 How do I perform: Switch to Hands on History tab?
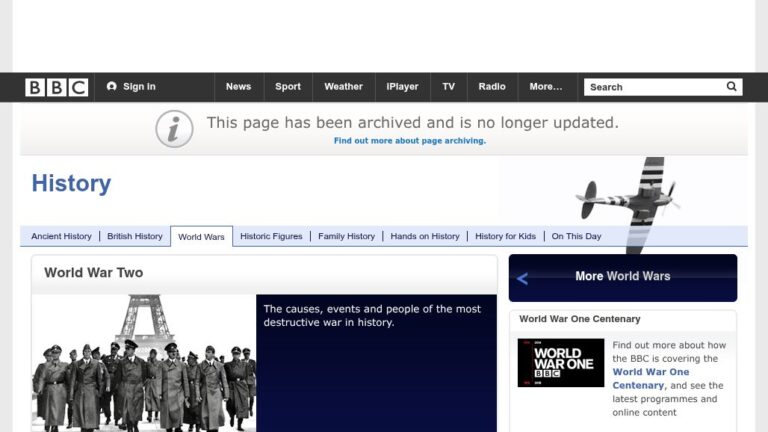(x=425, y=236)
